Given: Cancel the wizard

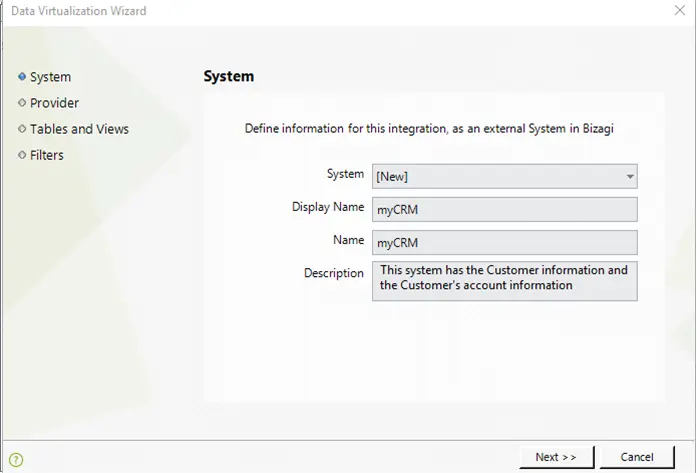Looking at the screenshot, I should [x=637, y=457].
